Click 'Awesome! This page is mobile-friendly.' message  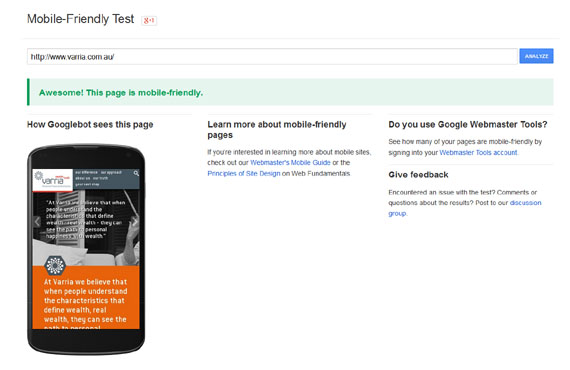tap(121, 93)
